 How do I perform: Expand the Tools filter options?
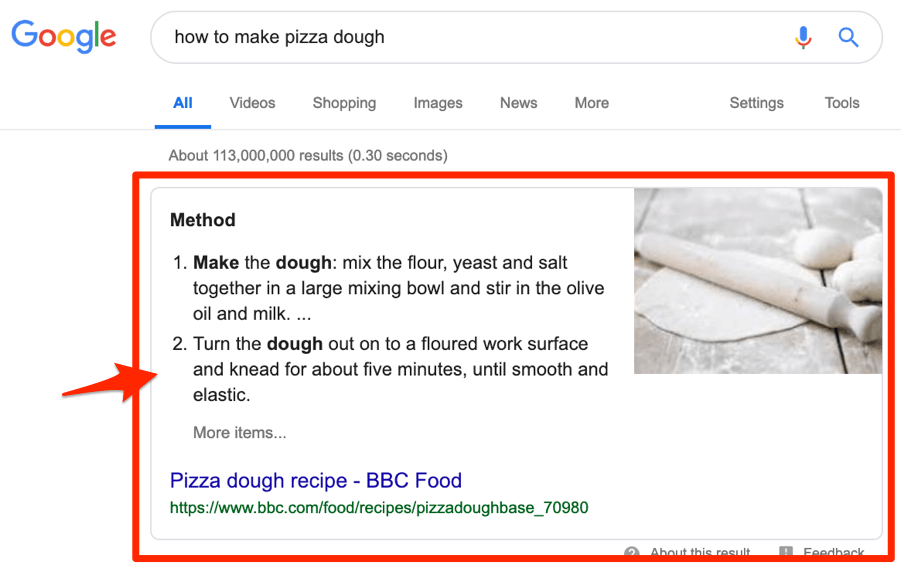(x=841, y=103)
